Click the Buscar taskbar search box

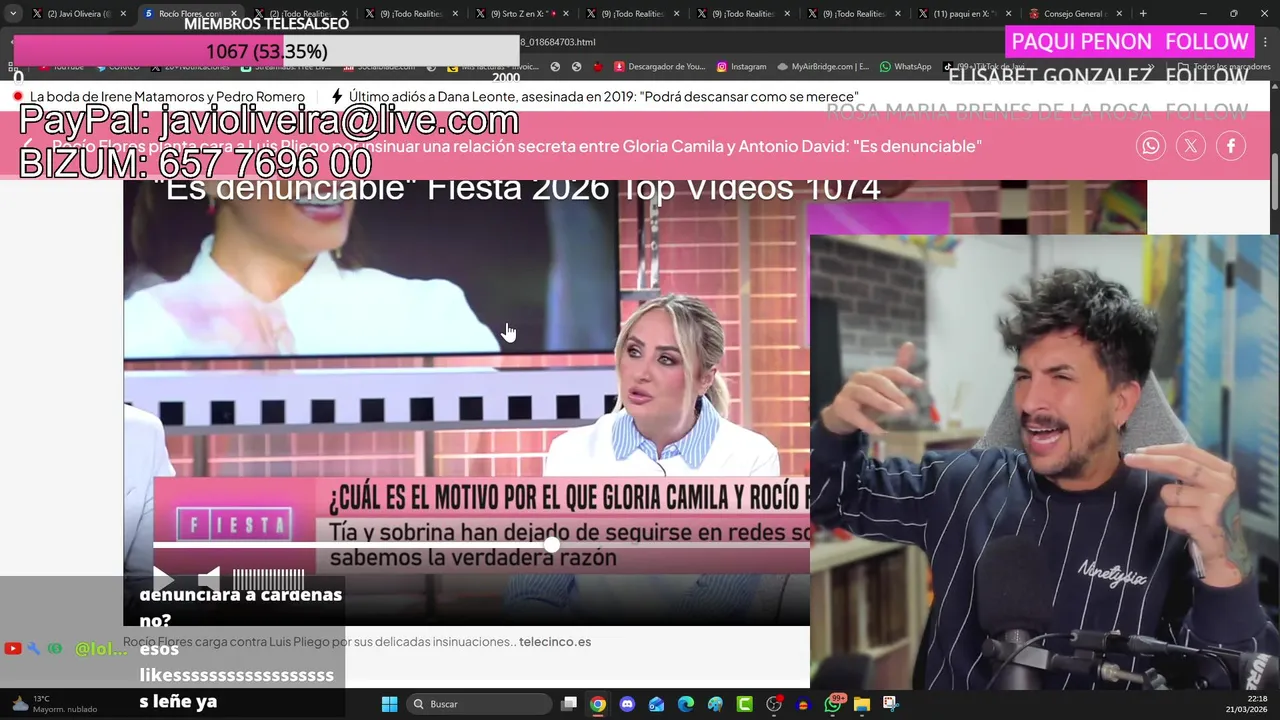480,704
